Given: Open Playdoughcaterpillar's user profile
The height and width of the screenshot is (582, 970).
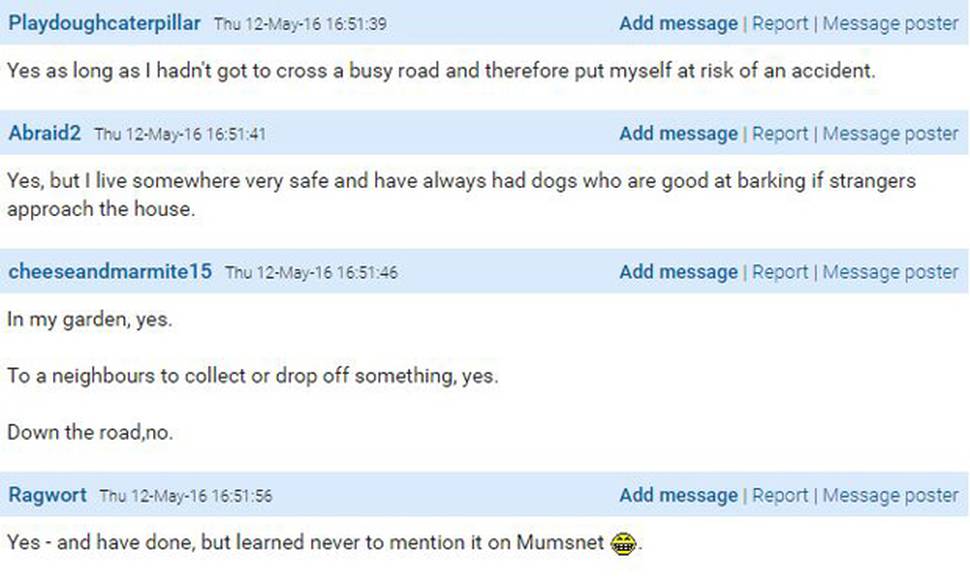Looking at the screenshot, I should pyautogui.click(x=104, y=24).
